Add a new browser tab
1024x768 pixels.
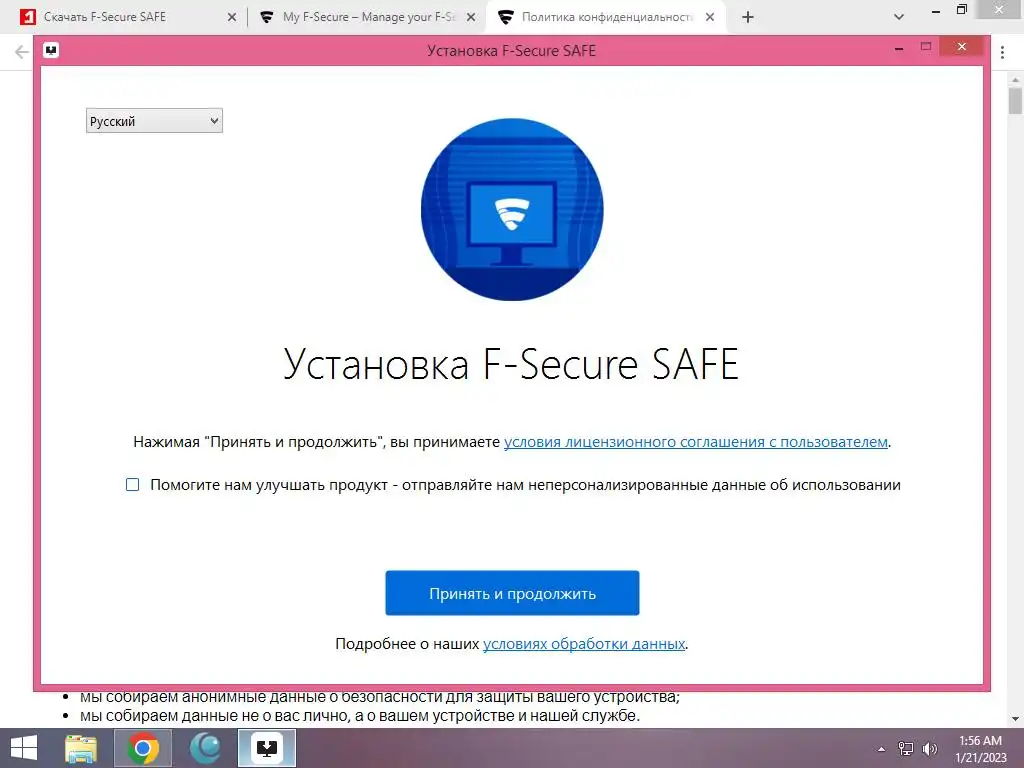click(x=748, y=17)
